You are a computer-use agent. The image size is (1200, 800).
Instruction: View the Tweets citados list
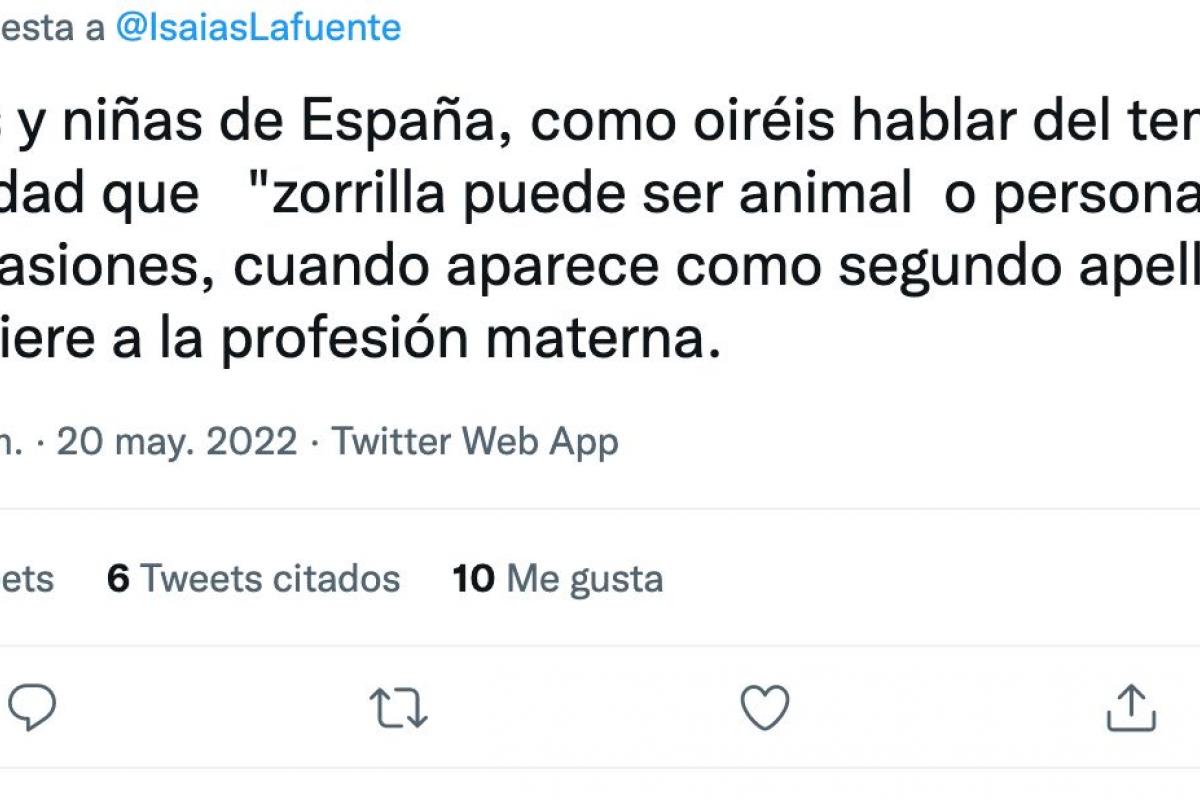pyautogui.click(x=269, y=578)
